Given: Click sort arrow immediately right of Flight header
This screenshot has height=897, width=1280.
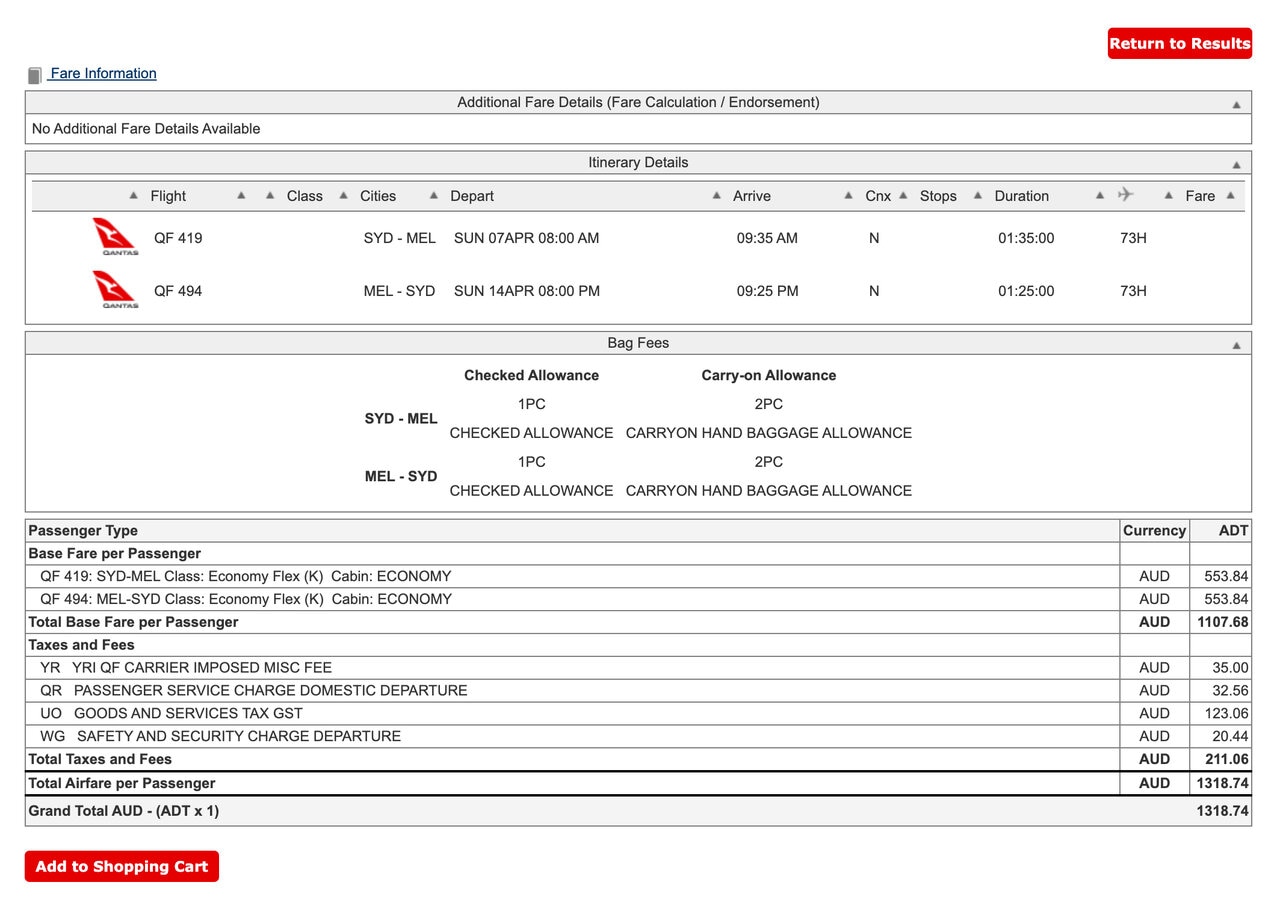Looking at the screenshot, I should point(241,196).
